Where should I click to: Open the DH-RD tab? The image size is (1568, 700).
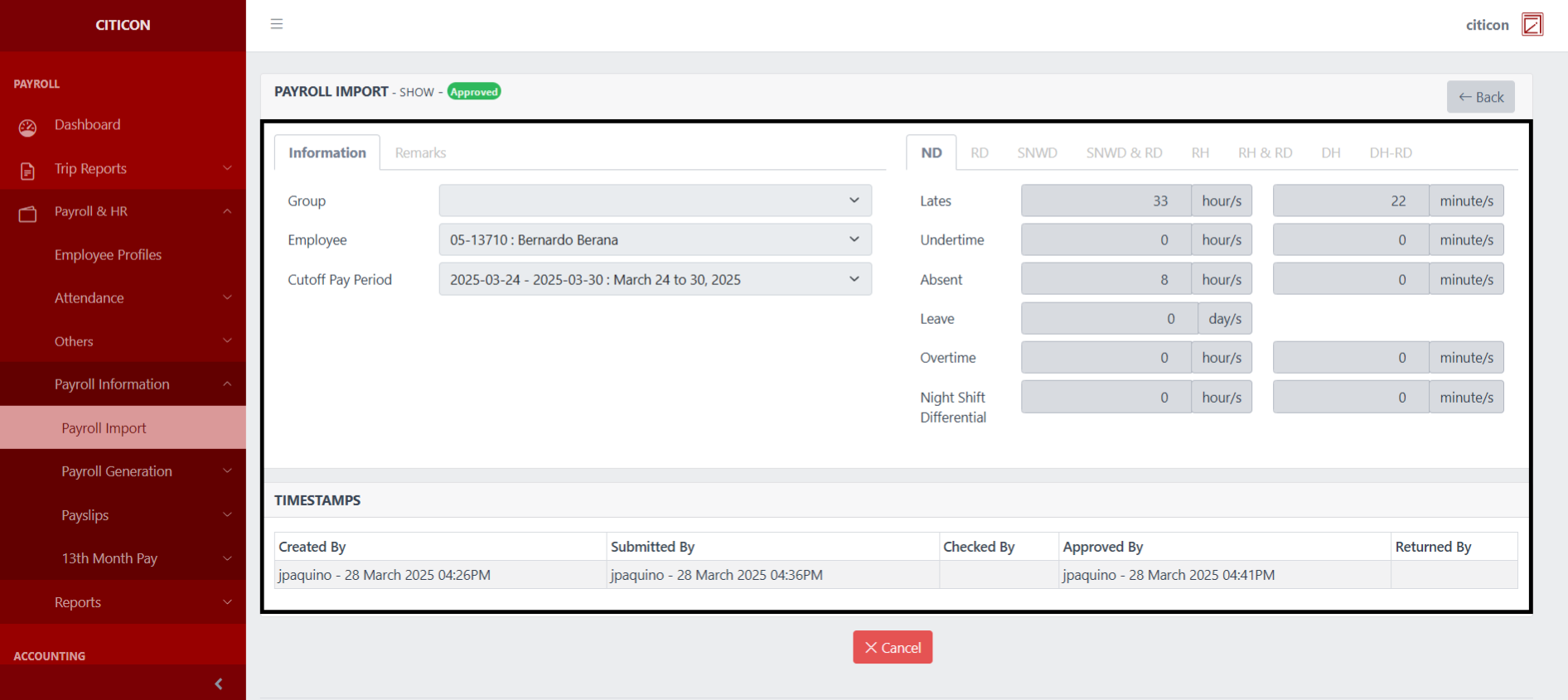[x=1390, y=152]
